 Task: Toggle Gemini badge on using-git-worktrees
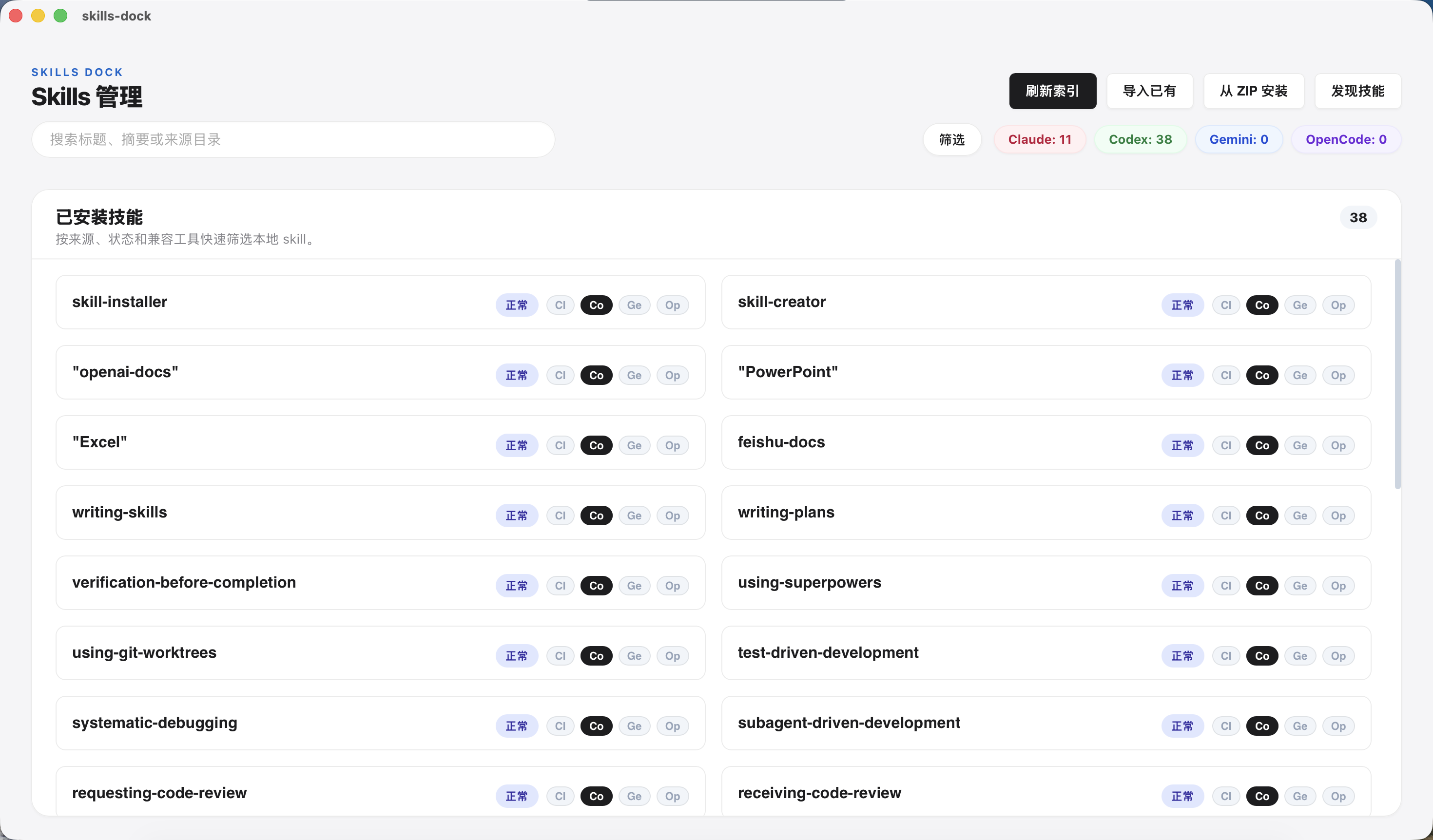(634, 655)
